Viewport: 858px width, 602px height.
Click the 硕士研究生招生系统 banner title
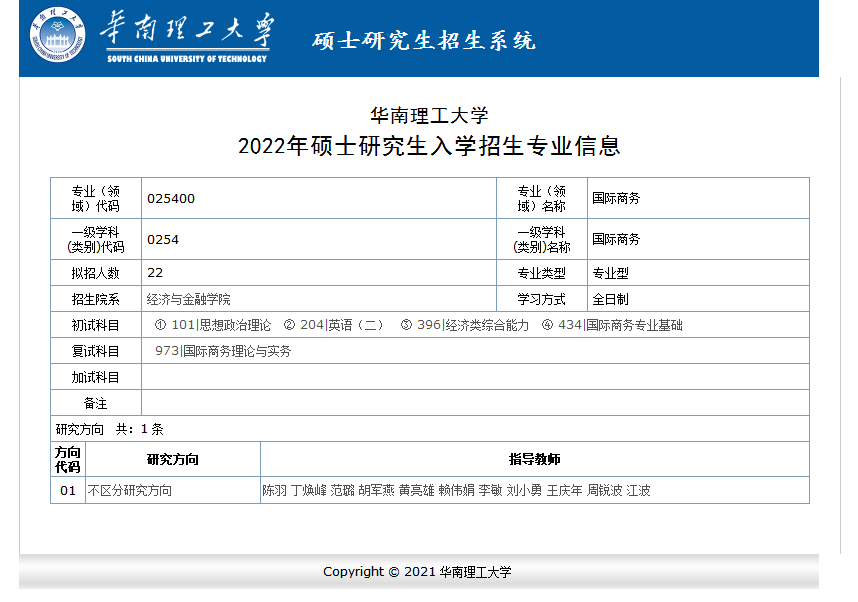(424, 40)
